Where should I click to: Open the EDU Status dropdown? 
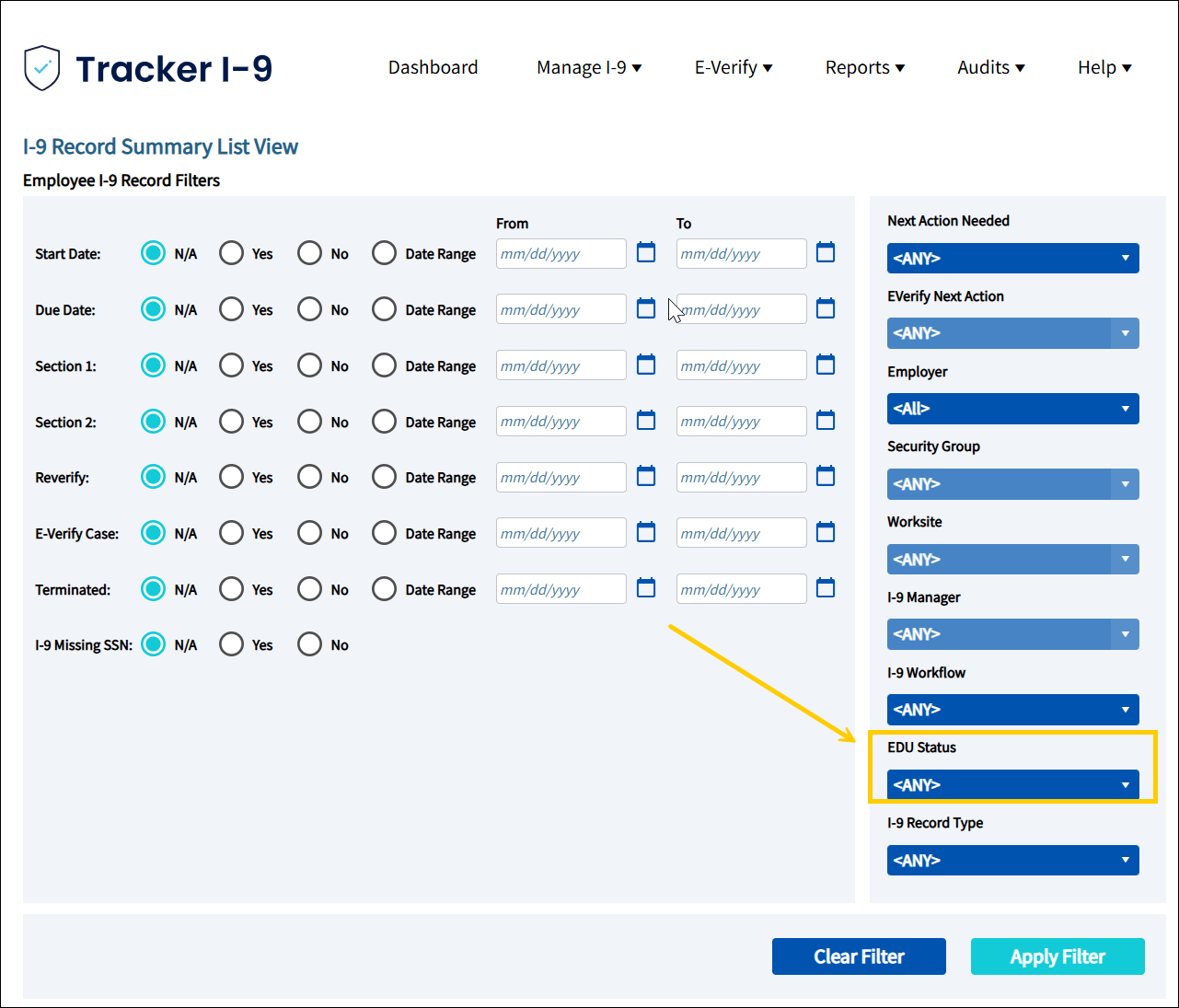click(1013, 785)
